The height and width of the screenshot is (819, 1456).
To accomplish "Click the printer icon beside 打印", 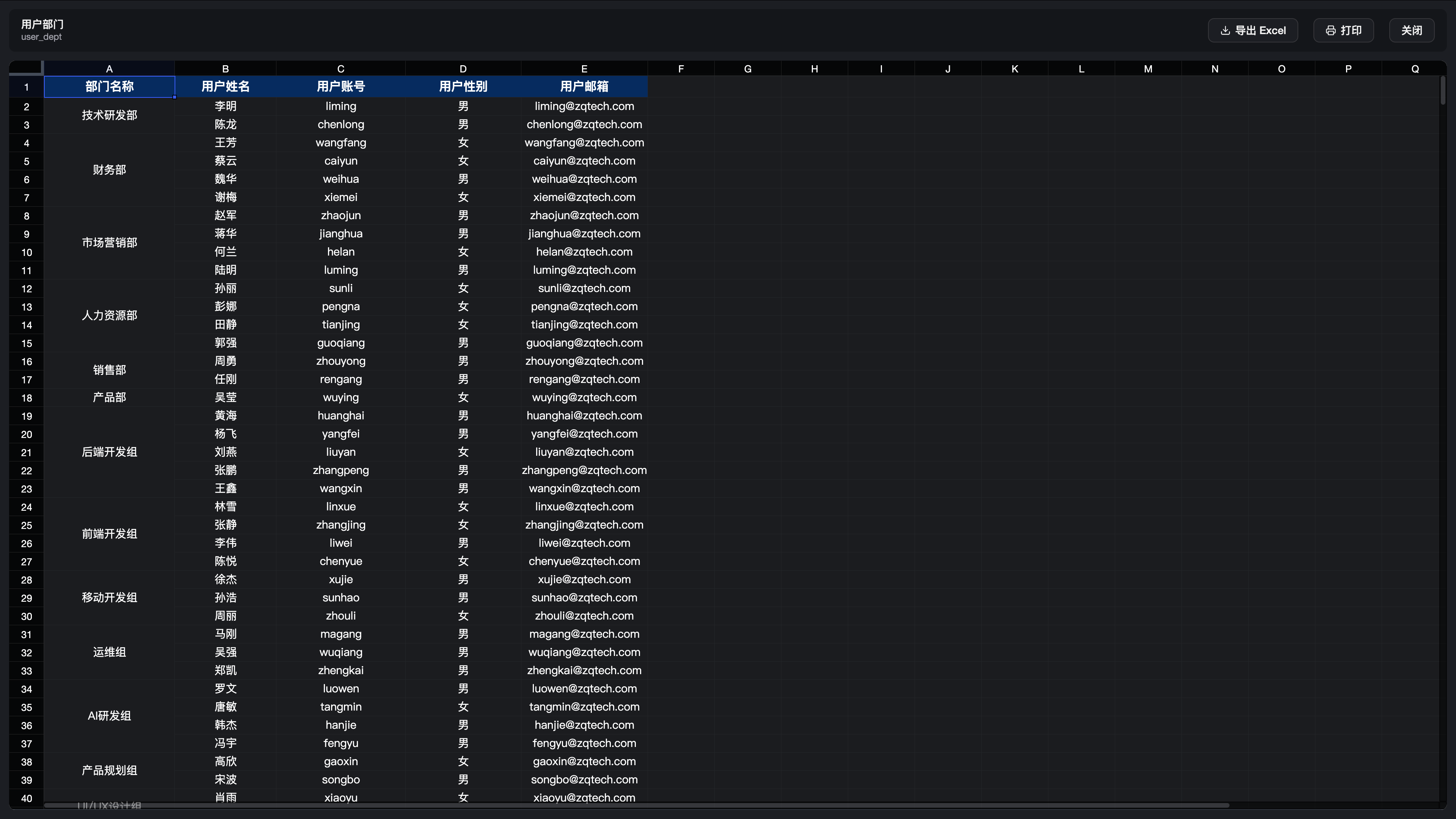I will tap(1330, 30).
